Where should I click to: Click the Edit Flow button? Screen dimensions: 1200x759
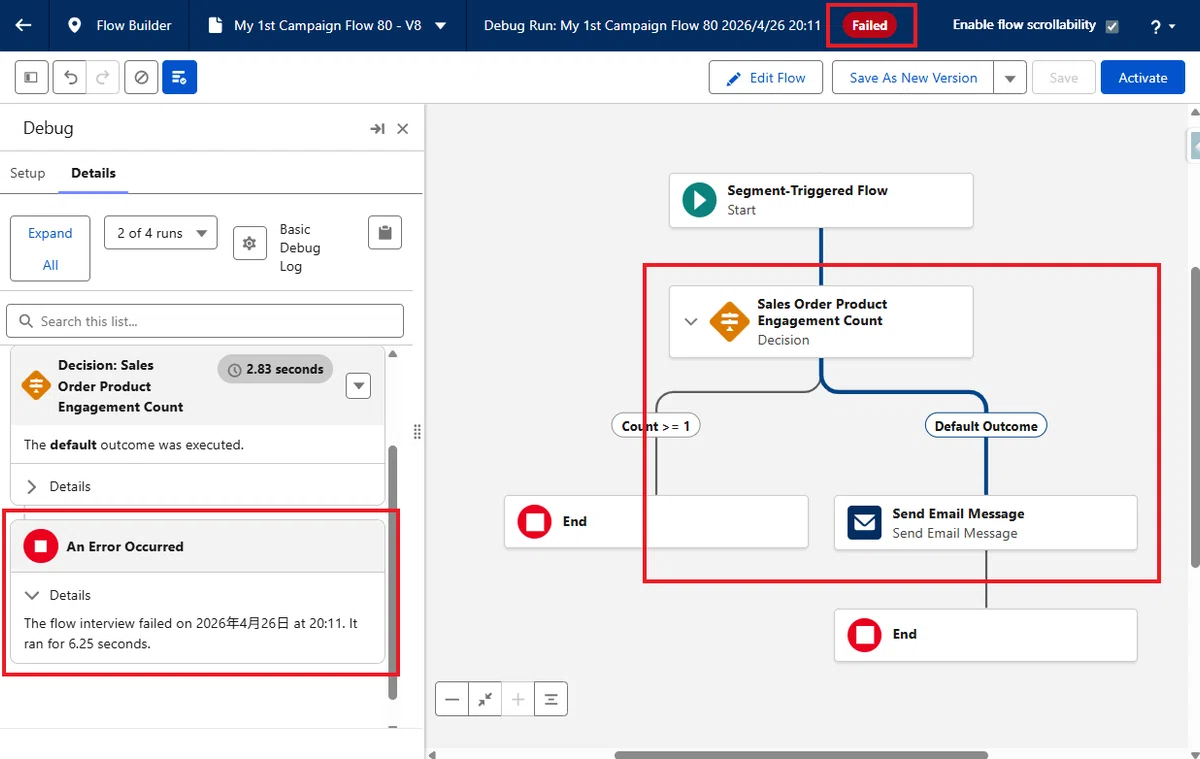[x=765, y=77]
